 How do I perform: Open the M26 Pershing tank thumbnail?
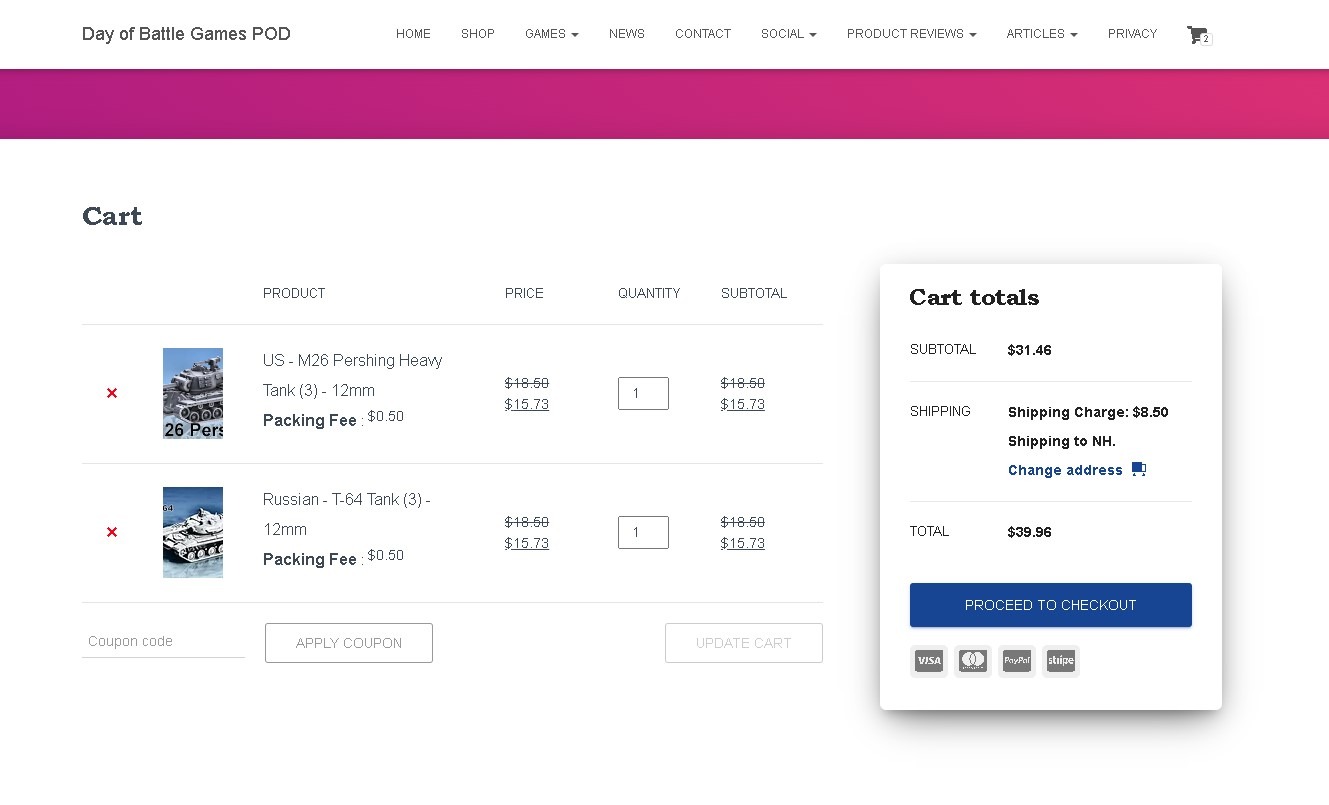(x=193, y=393)
